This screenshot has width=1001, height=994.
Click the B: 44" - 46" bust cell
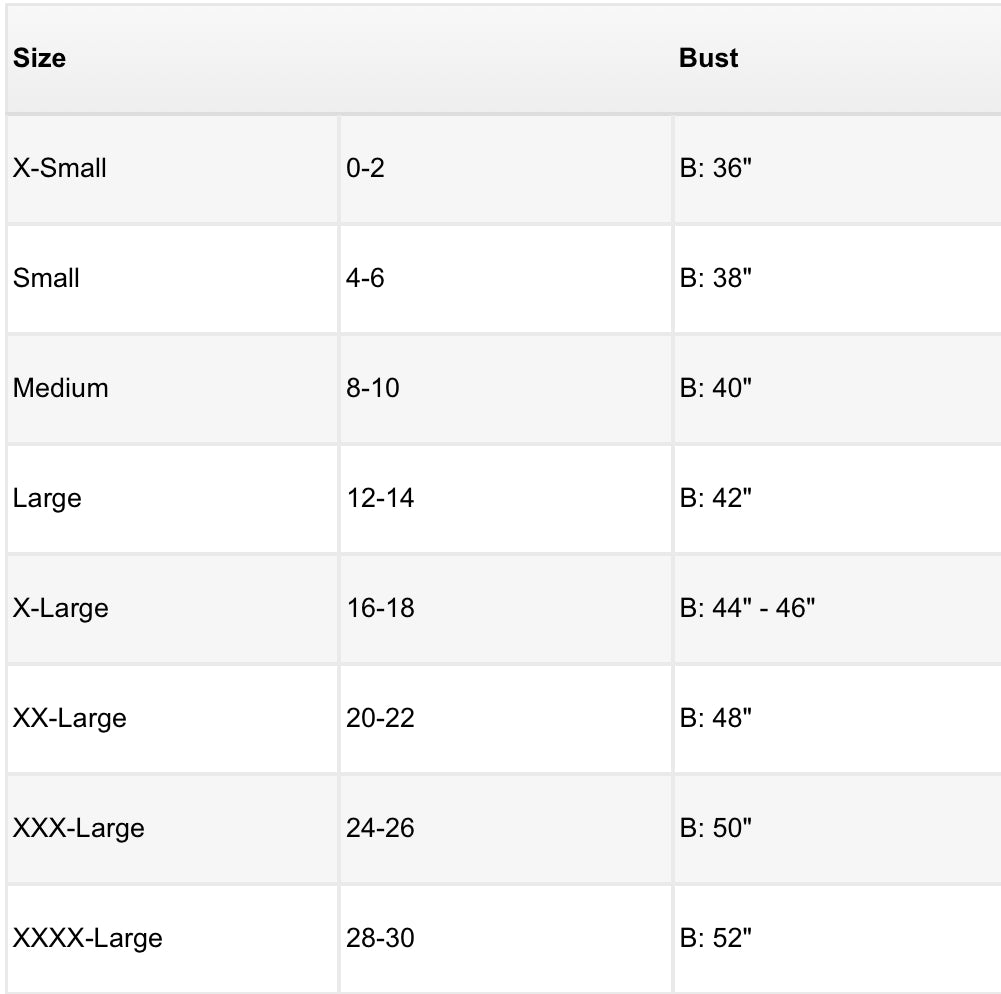pos(748,608)
